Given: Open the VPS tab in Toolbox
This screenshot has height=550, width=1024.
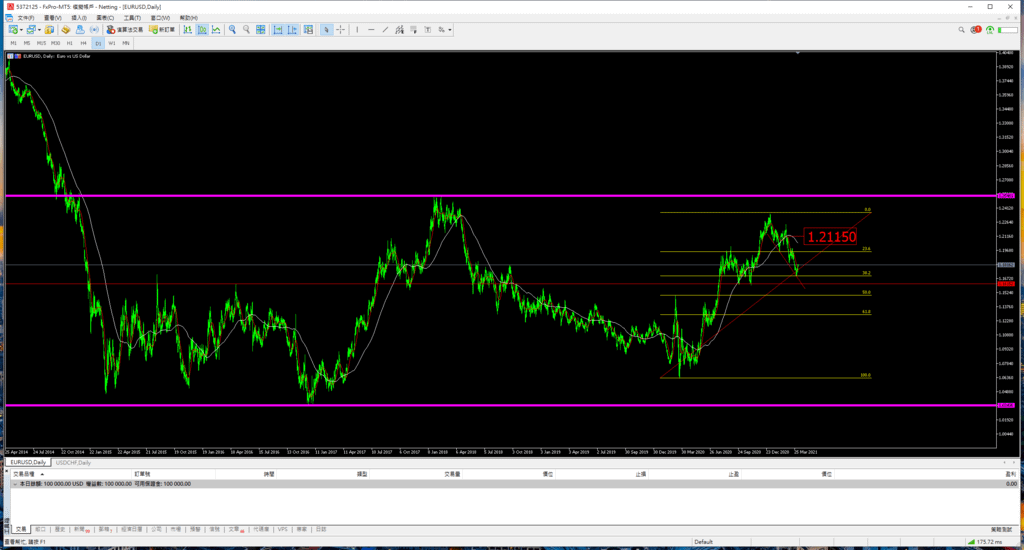Looking at the screenshot, I should [282, 529].
